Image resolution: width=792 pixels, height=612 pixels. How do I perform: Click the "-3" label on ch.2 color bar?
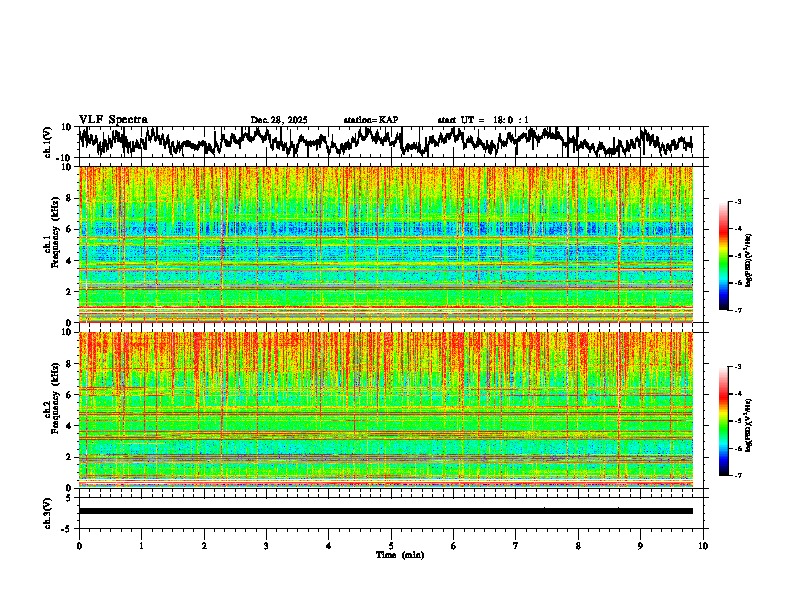coord(737,367)
